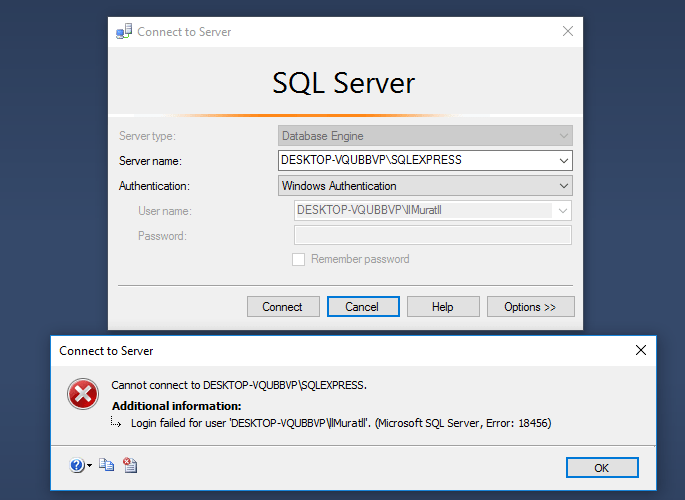This screenshot has width=685, height=500.
Task: Click the Password input field
Action: pos(432,235)
